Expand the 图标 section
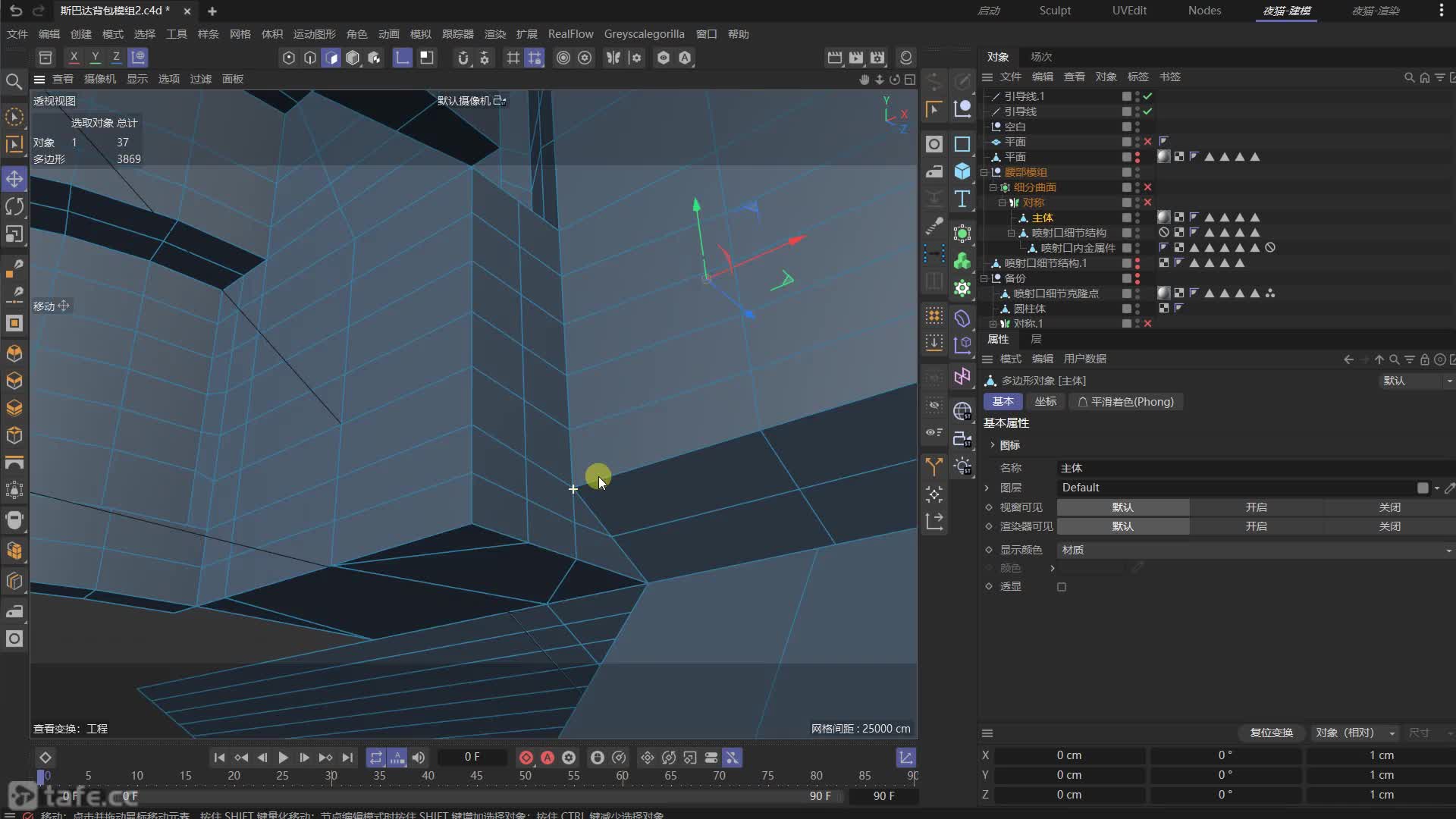This screenshot has width=1456, height=819. 992,445
